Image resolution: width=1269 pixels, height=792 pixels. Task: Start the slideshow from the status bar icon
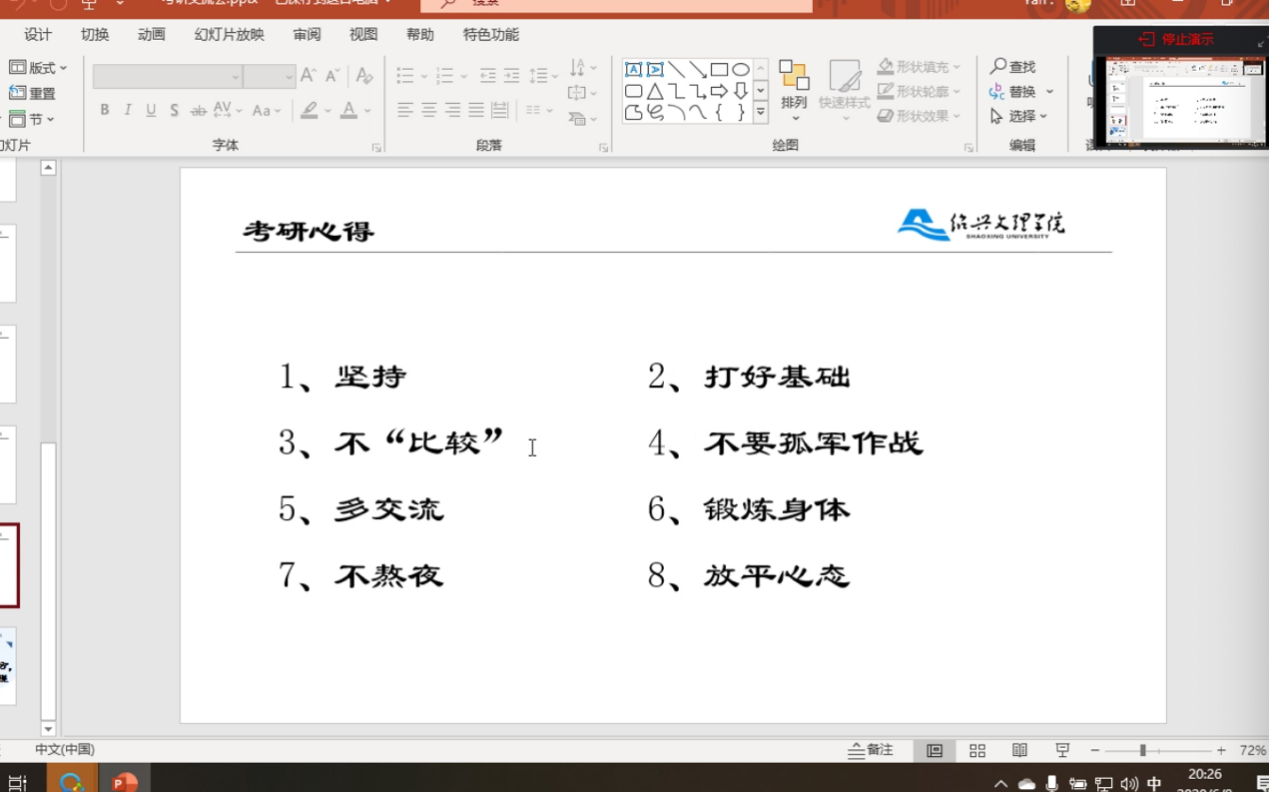pos(1062,750)
